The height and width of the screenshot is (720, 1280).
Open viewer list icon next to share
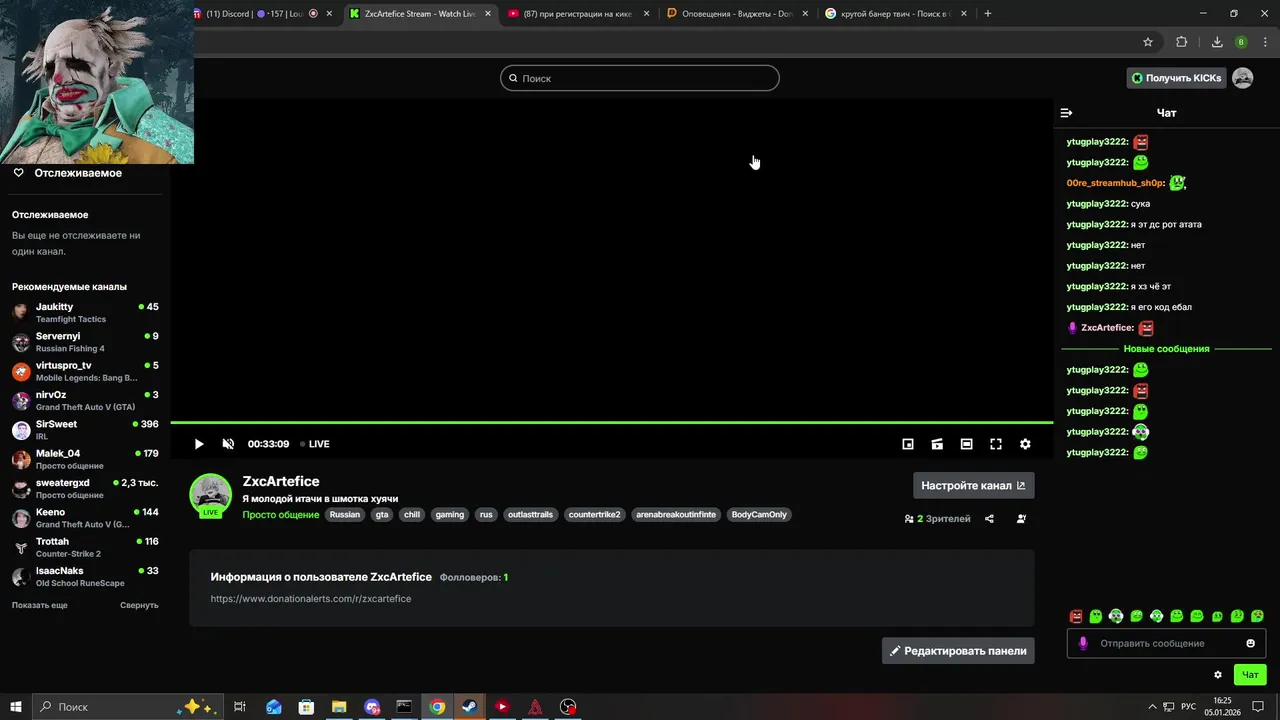[x=1021, y=519]
